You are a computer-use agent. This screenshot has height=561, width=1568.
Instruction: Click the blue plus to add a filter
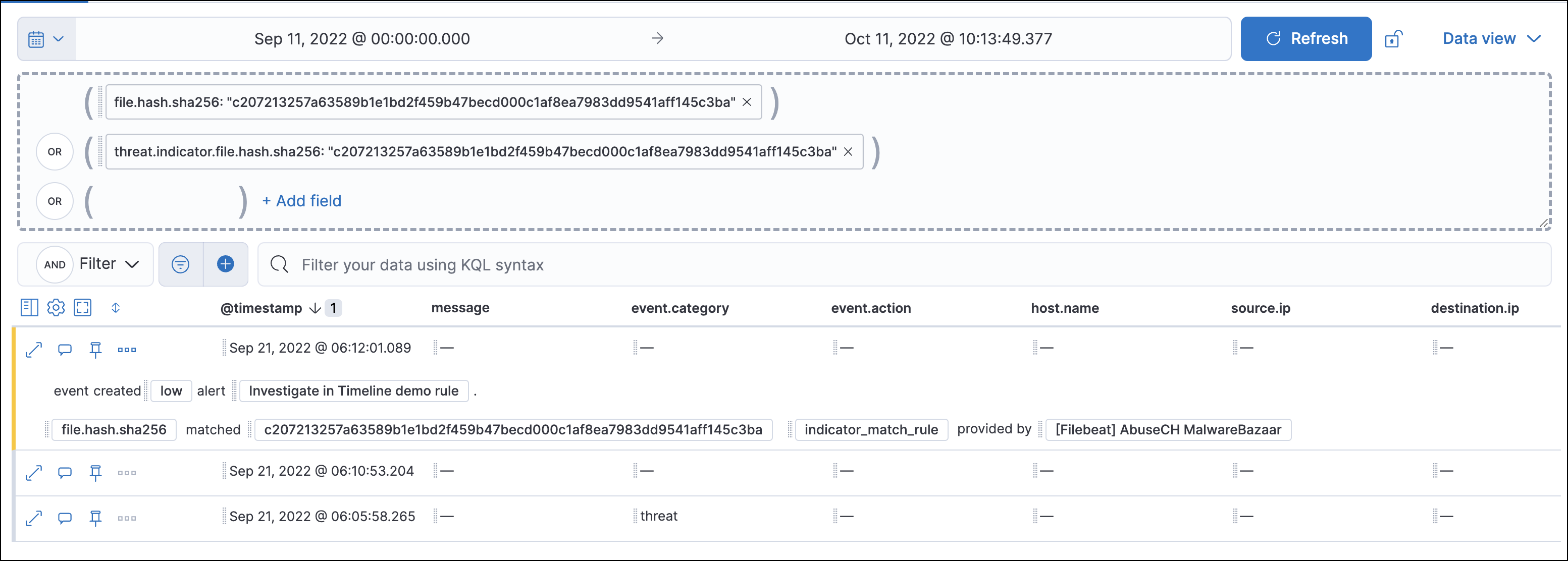pyautogui.click(x=226, y=264)
